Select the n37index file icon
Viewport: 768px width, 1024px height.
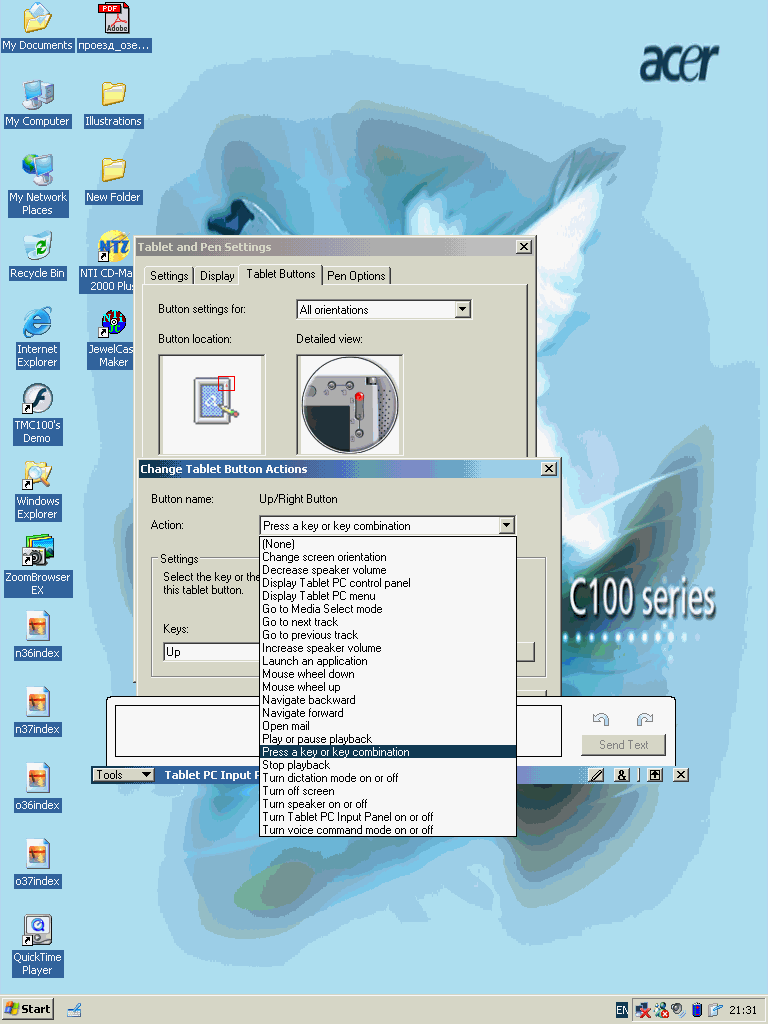[37, 702]
